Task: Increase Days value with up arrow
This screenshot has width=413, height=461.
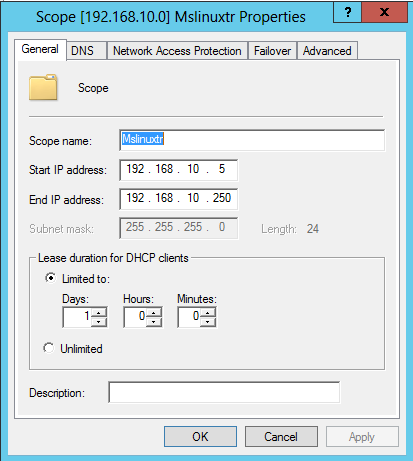Action: [x=99, y=313]
